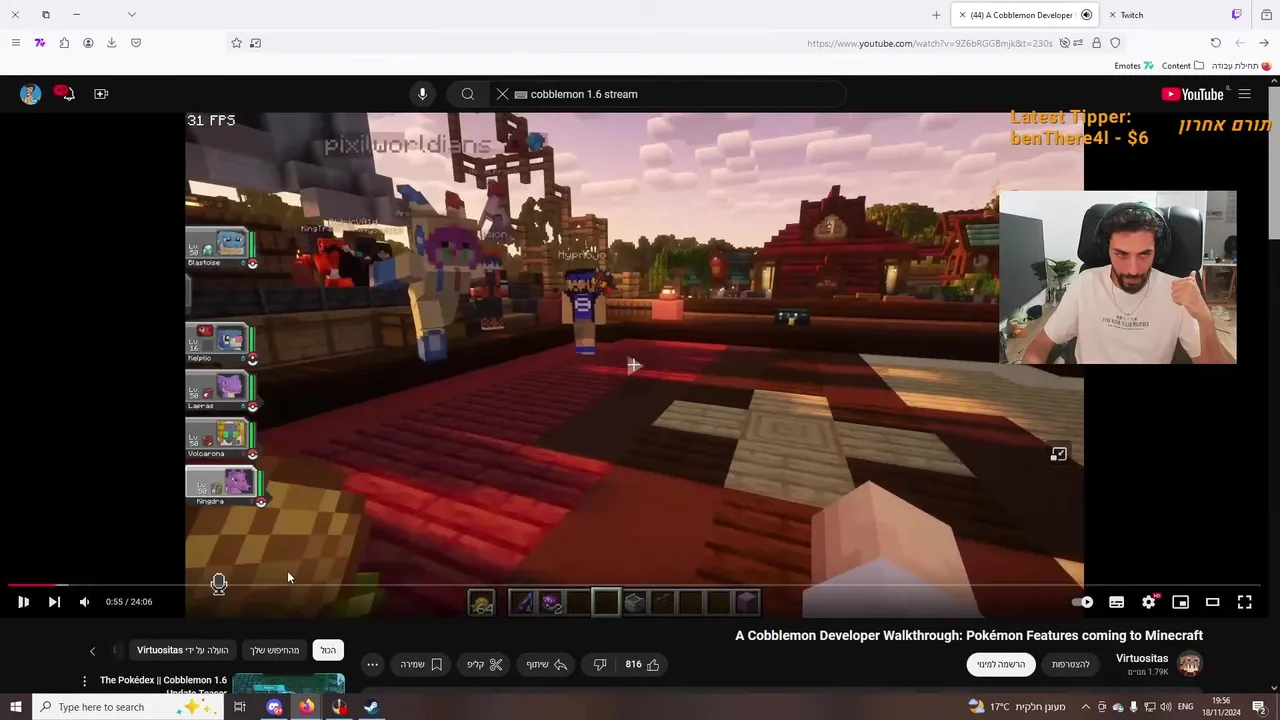Clear the YouTube search text
Image resolution: width=1280 pixels, height=720 pixels.
[x=502, y=94]
